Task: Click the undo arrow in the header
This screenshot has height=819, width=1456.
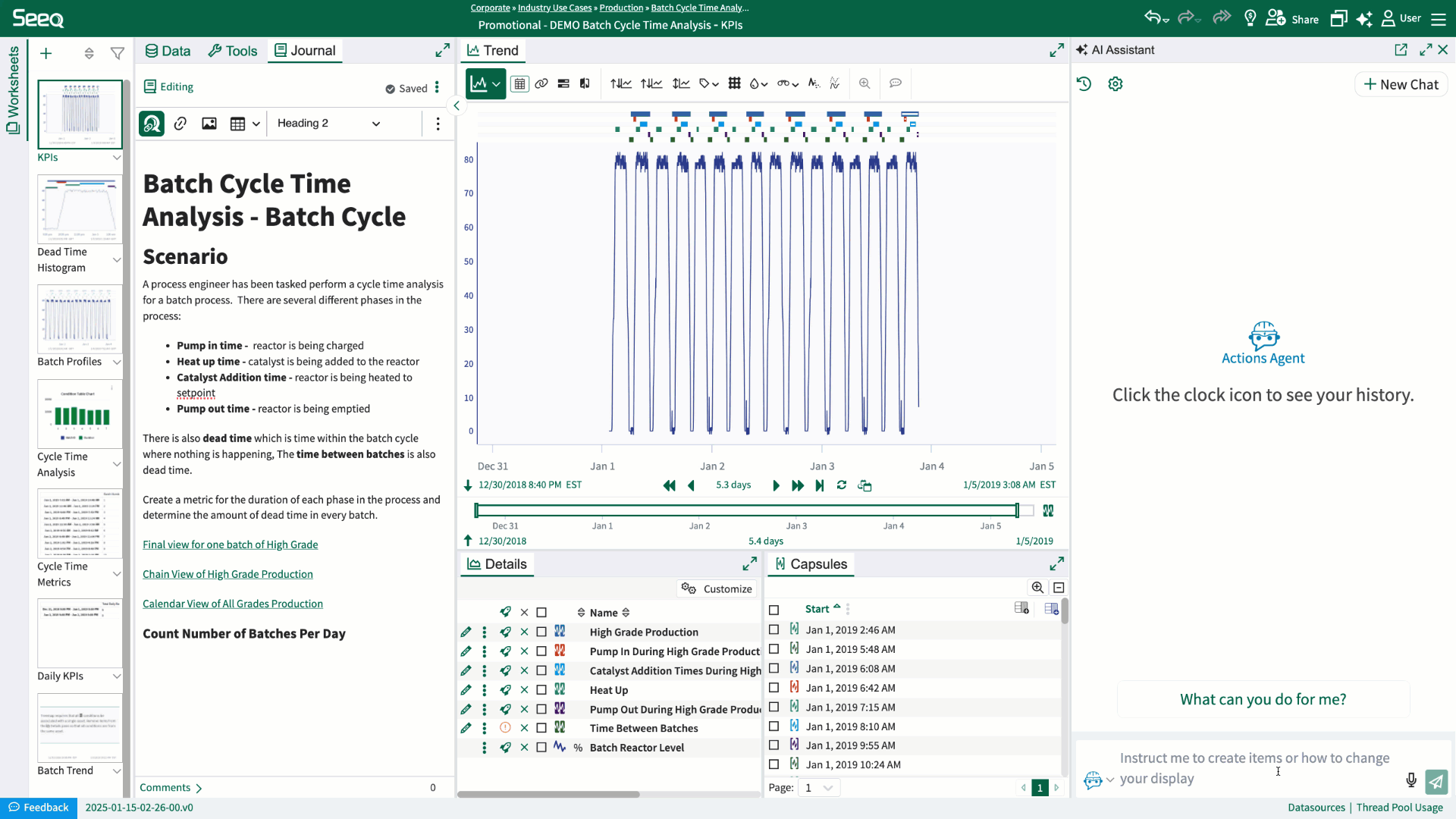Action: coord(1153,18)
